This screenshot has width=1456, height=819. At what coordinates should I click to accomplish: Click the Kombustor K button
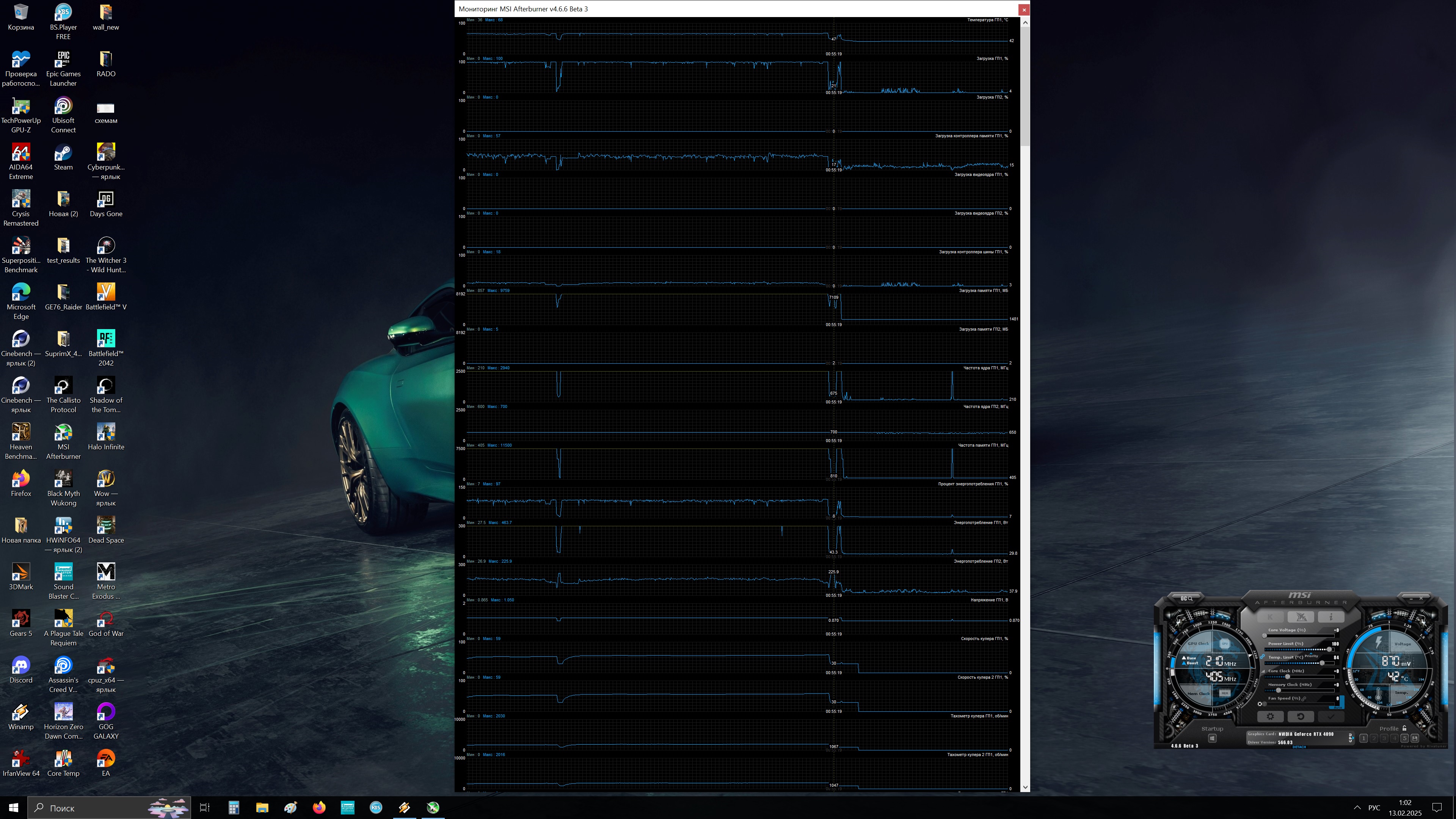[1271, 617]
